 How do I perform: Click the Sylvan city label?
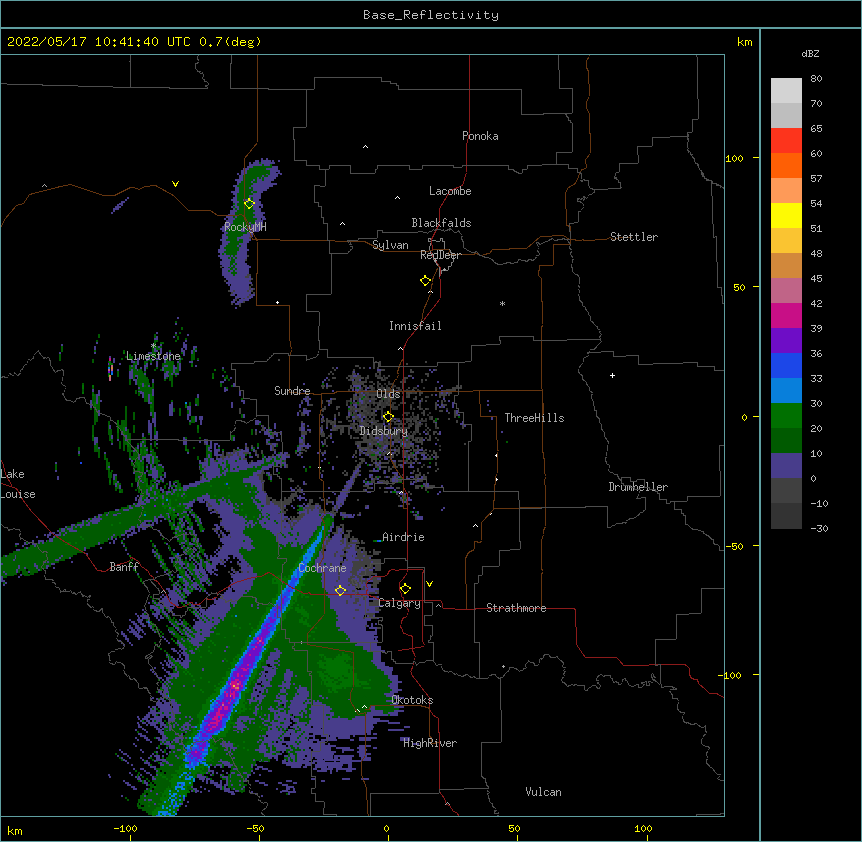[x=390, y=245]
